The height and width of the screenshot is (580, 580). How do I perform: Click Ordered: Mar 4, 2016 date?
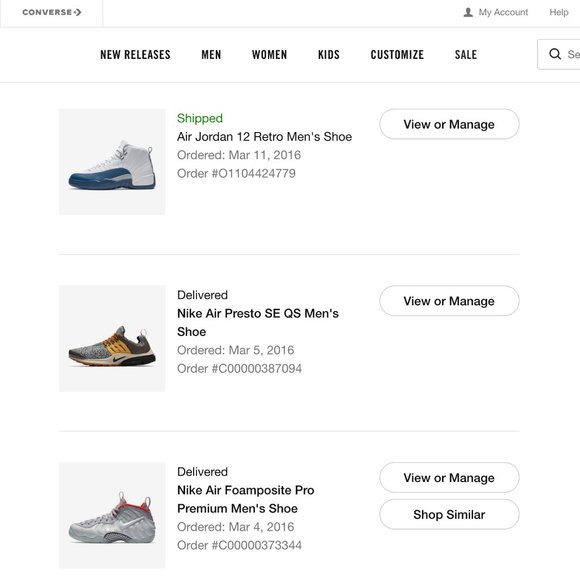(x=236, y=527)
